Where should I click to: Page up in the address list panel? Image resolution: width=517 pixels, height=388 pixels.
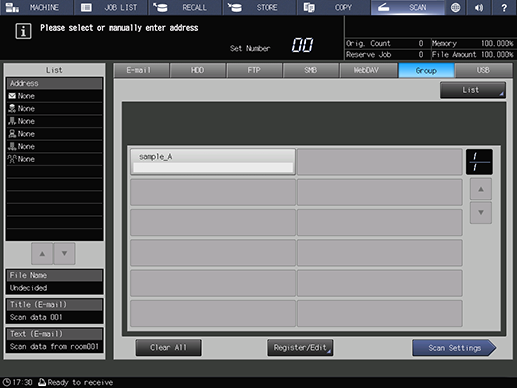pos(42,254)
